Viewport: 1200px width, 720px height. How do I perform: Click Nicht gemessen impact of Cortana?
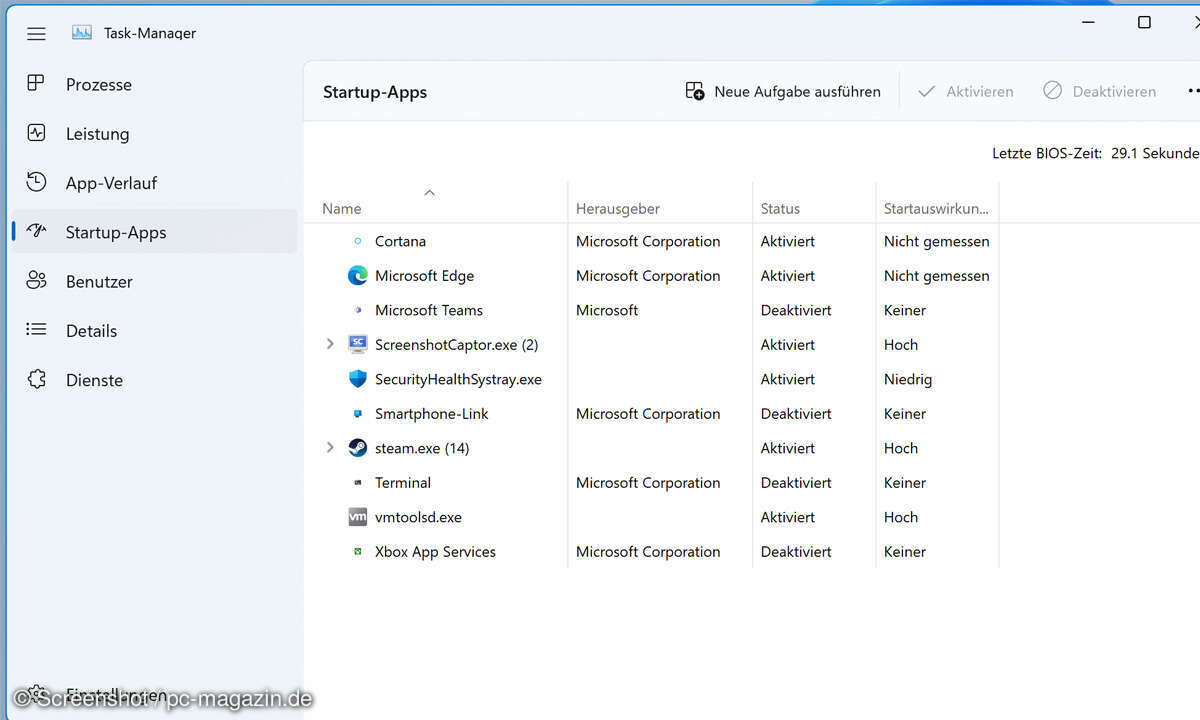(937, 241)
